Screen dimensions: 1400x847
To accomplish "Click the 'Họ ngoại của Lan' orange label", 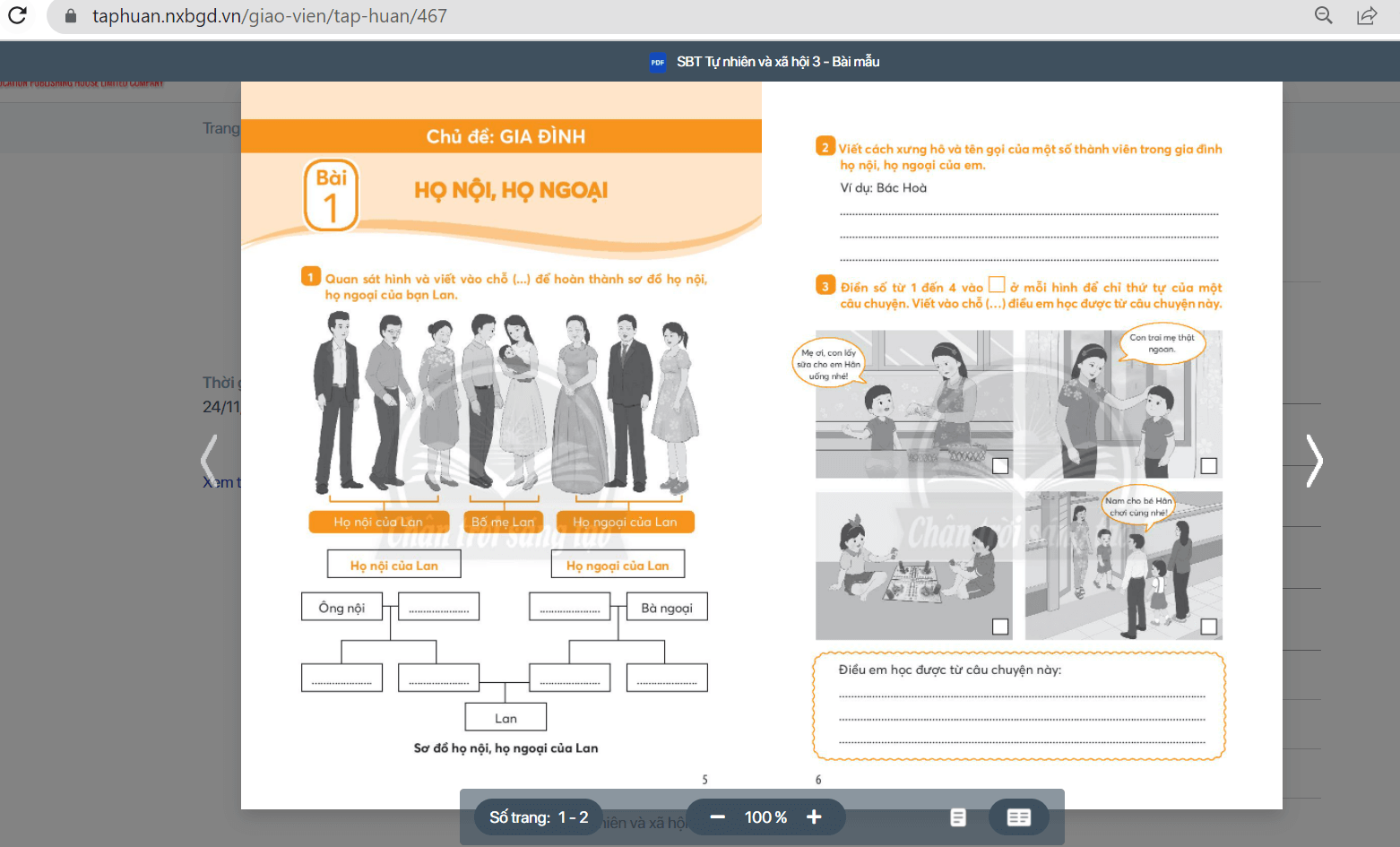I will (x=625, y=522).
